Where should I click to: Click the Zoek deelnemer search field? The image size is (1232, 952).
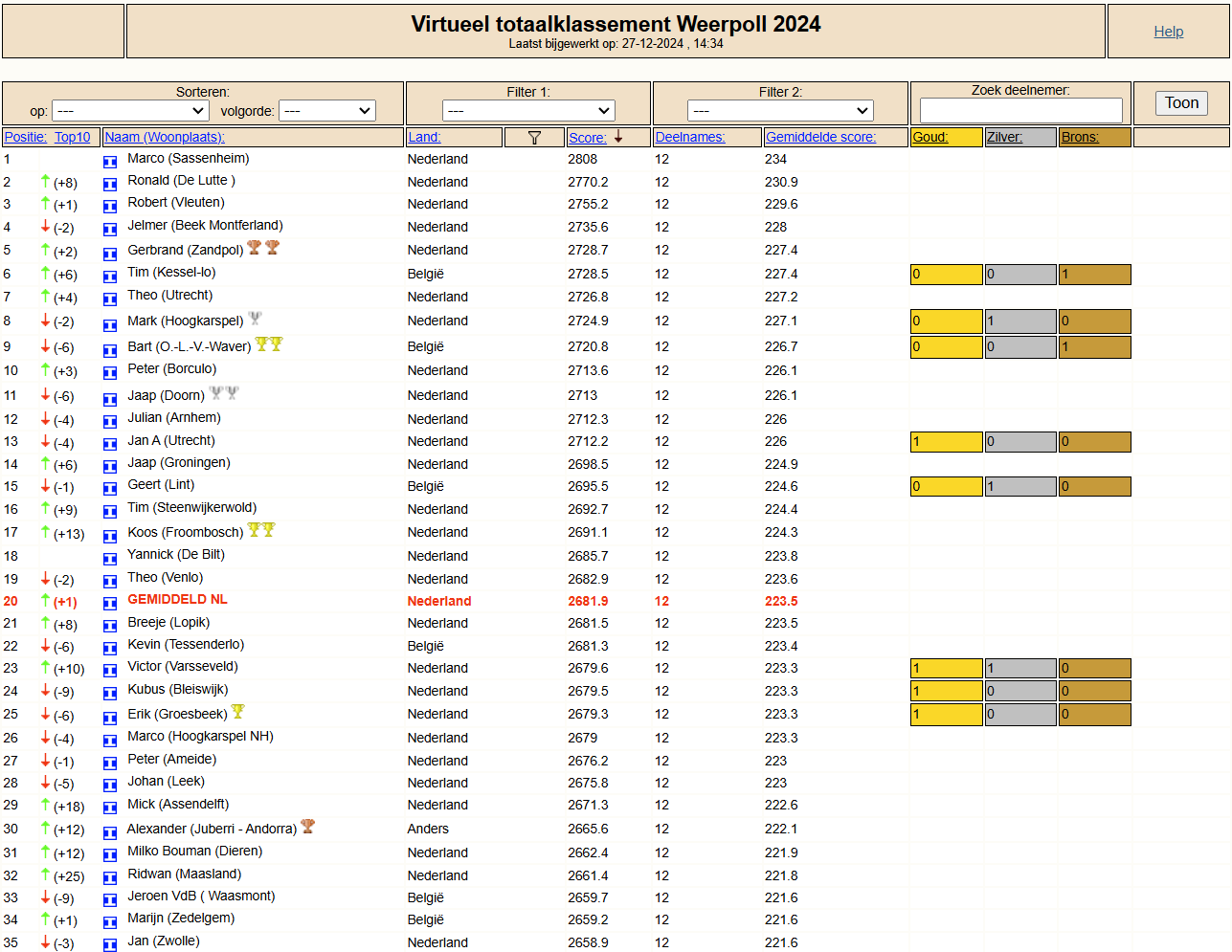click(1020, 110)
